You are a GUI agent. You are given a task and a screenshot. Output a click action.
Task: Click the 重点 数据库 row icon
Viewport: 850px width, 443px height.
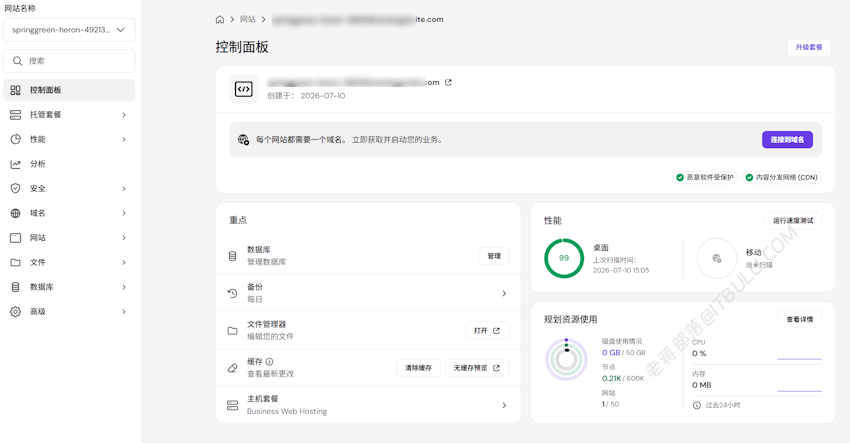233,256
